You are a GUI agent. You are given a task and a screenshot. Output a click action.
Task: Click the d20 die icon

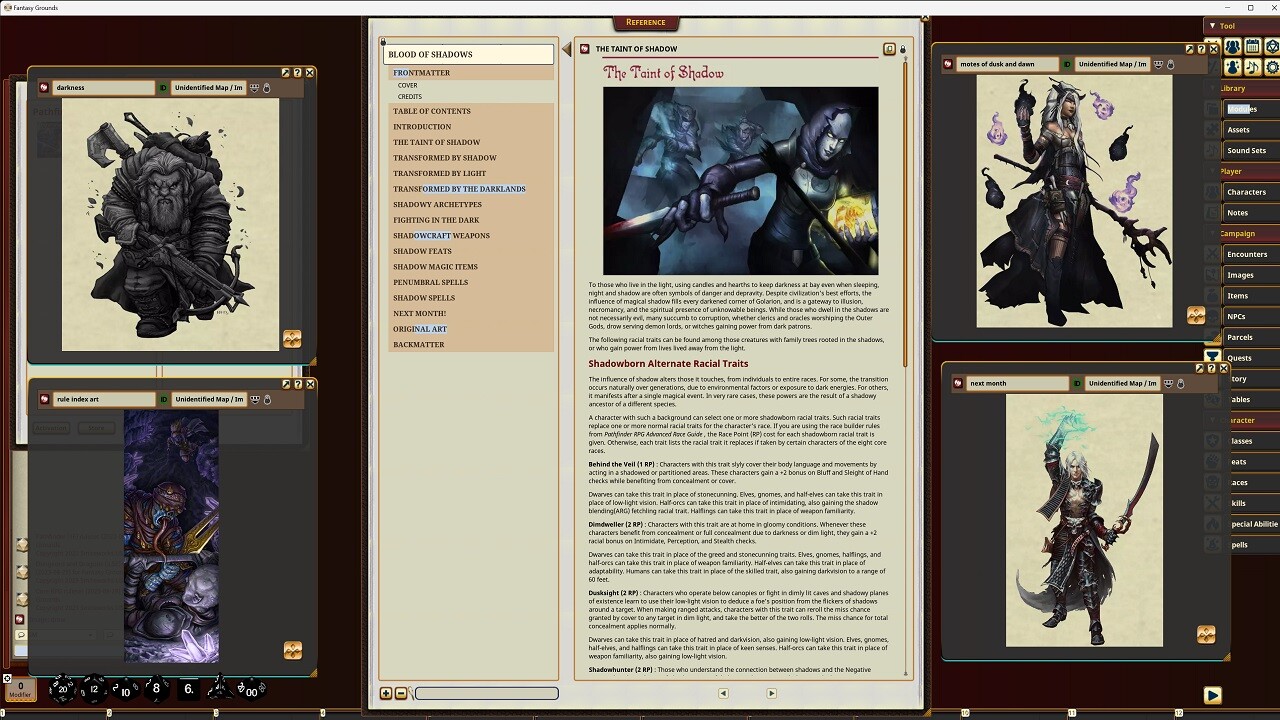[62, 688]
